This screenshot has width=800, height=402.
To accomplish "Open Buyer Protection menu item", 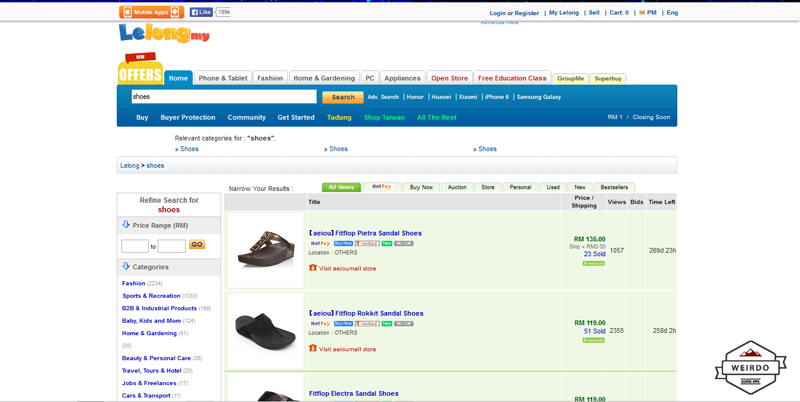I will coord(188,117).
